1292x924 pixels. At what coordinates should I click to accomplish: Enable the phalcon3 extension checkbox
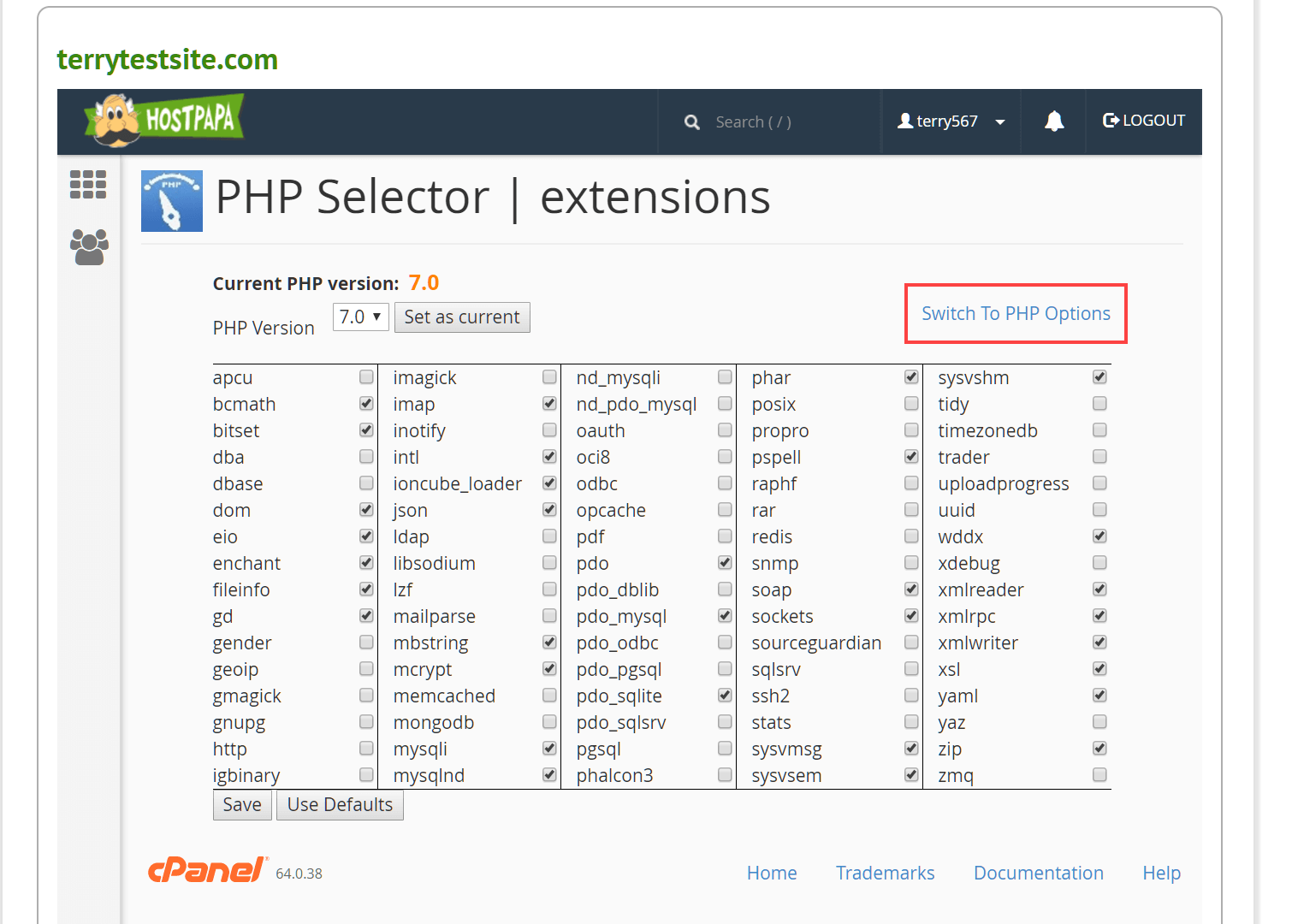point(725,774)
